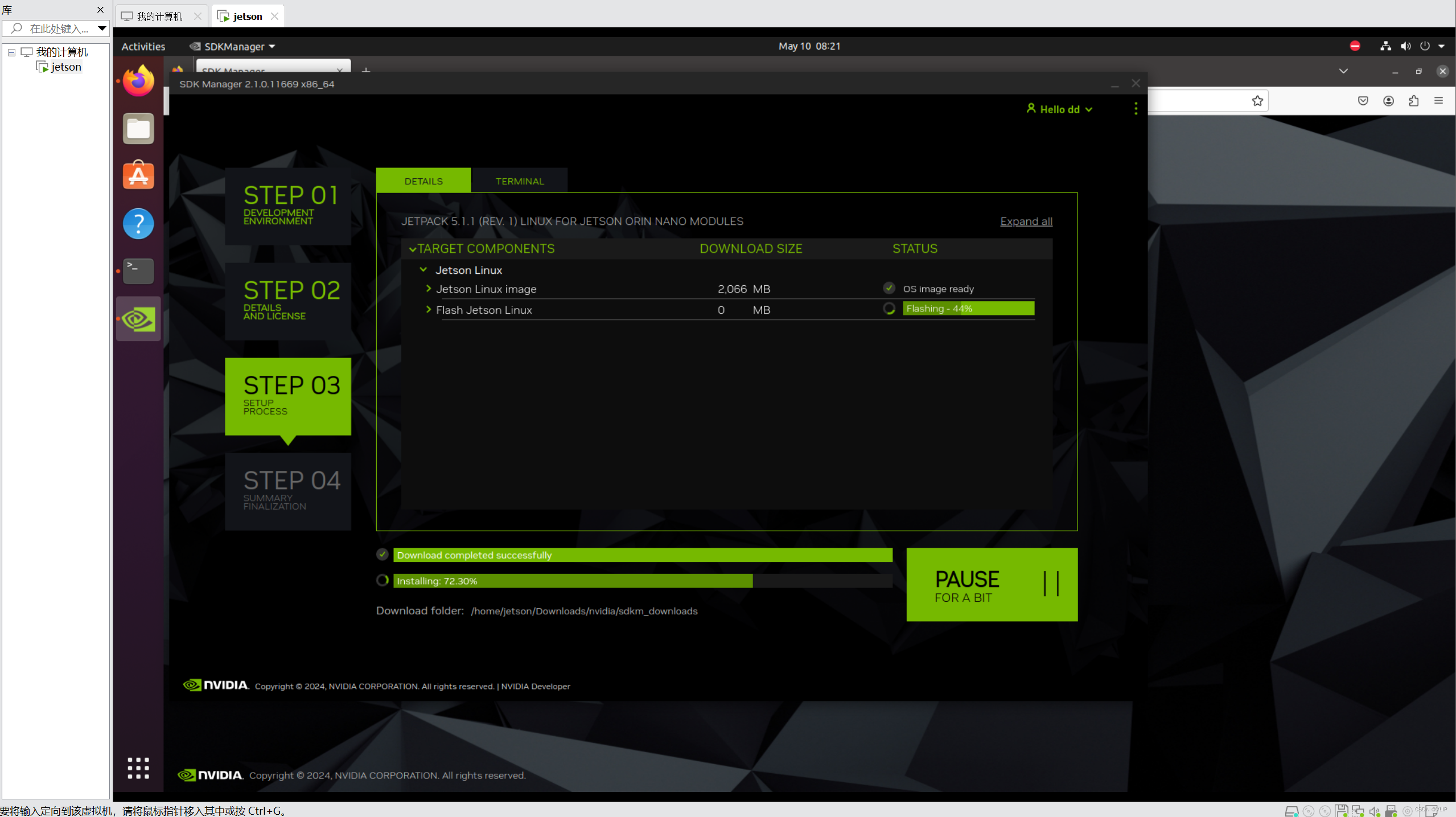Click the Installing progress bar
1456x817 pixels.
click(x=642, y=581)
